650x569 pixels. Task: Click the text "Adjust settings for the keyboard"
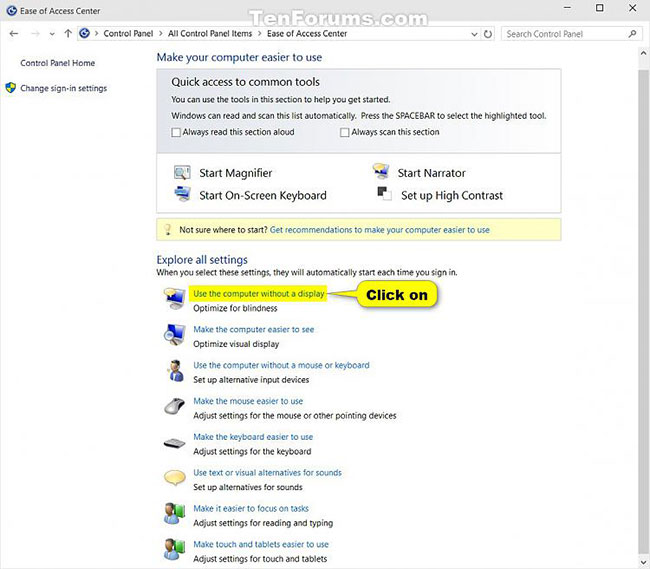(252, 451)
